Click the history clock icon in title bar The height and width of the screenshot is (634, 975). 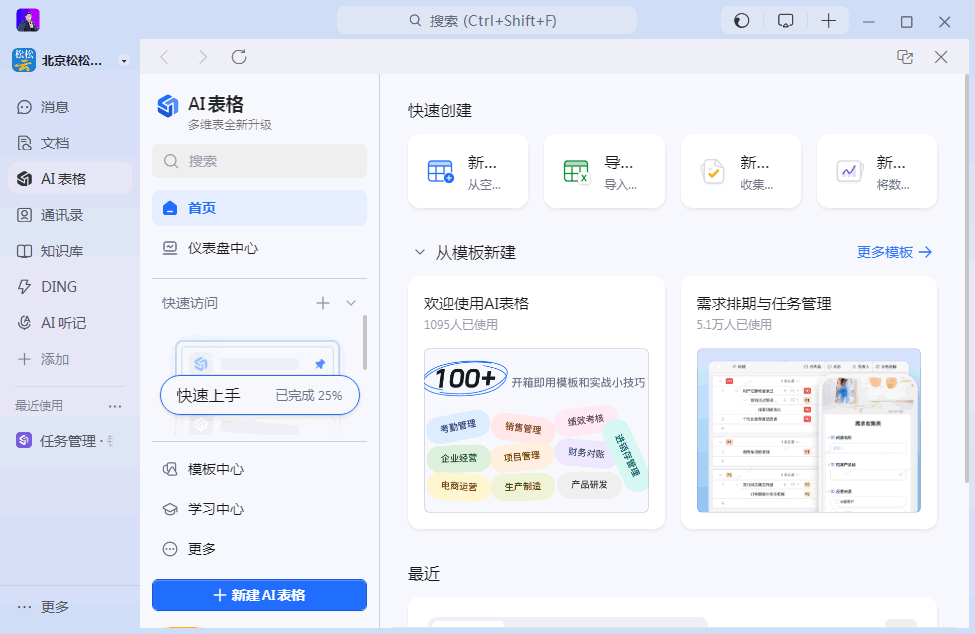pos(741,21)
